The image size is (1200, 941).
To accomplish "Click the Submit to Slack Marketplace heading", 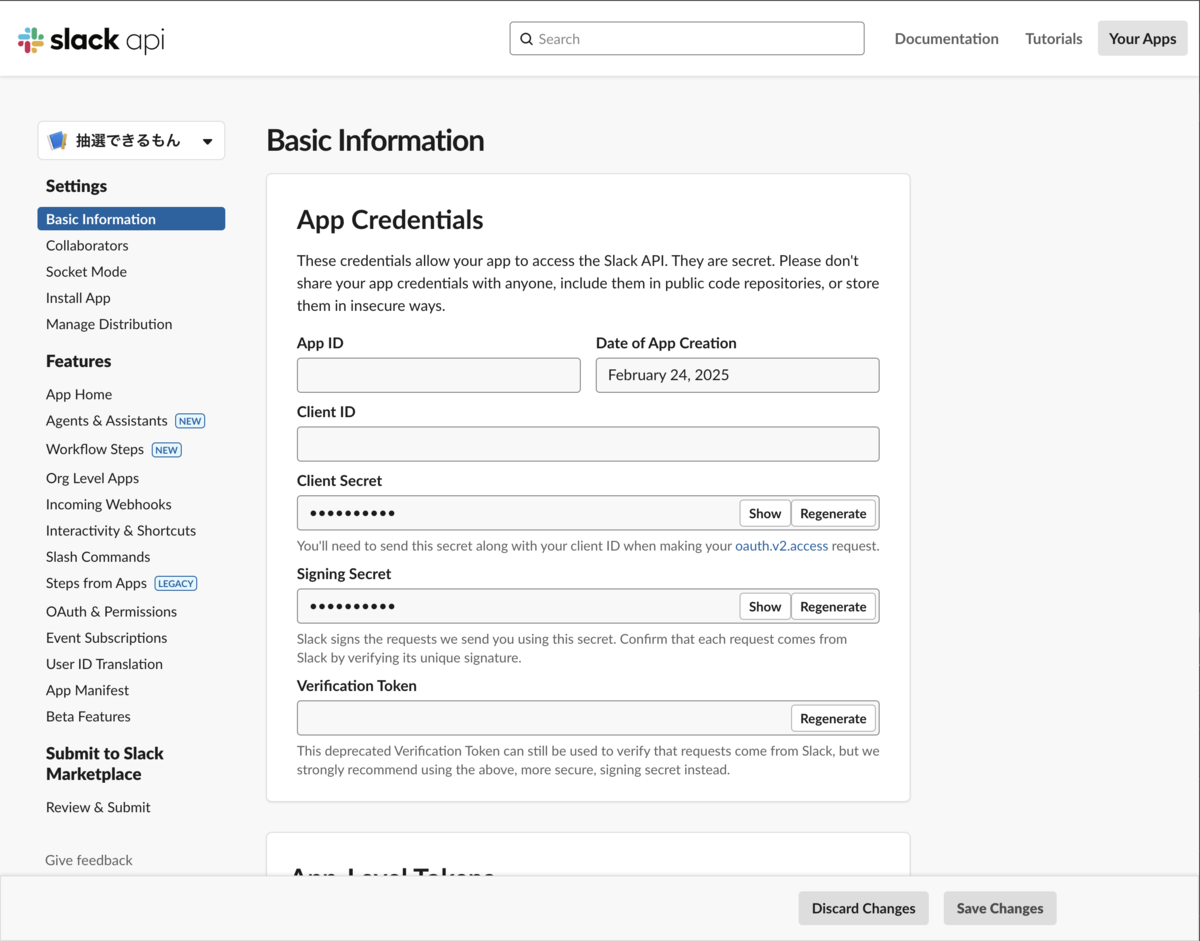I will (105, 764).
